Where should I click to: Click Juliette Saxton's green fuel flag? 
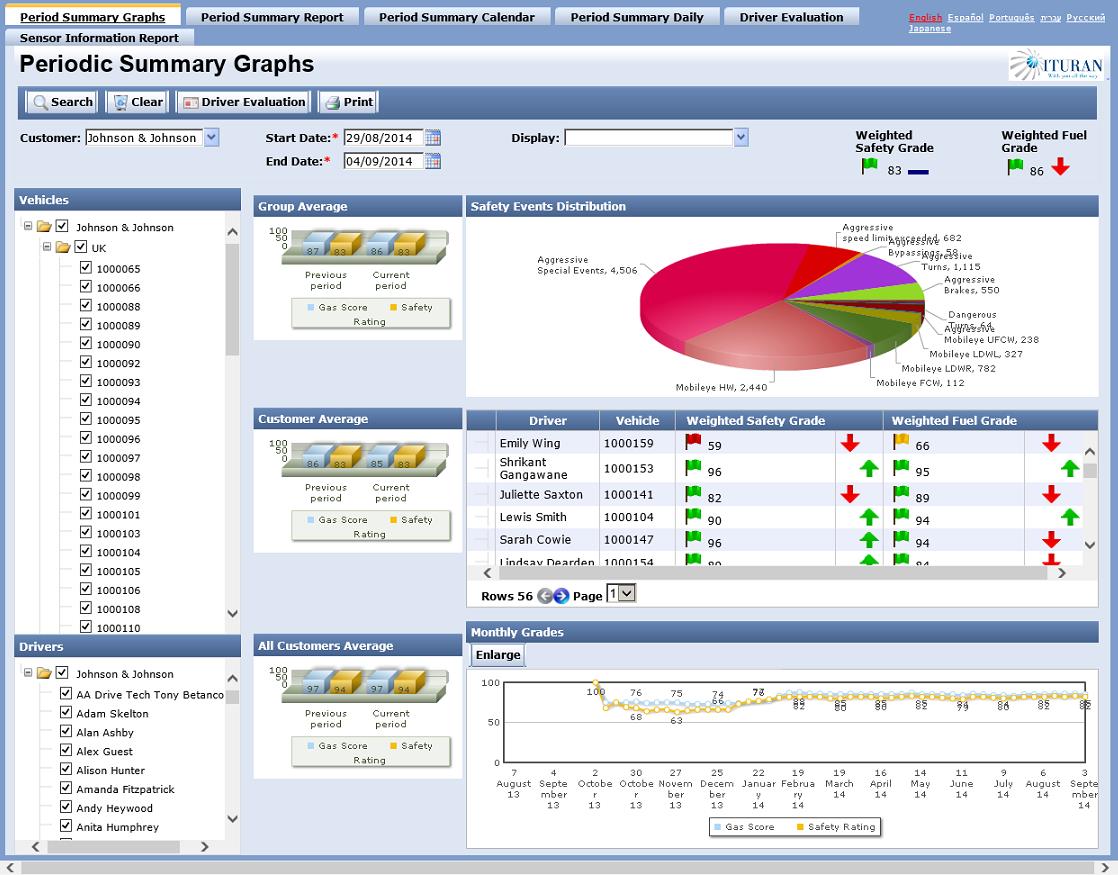pyautogui.click(x=901, y=493)
